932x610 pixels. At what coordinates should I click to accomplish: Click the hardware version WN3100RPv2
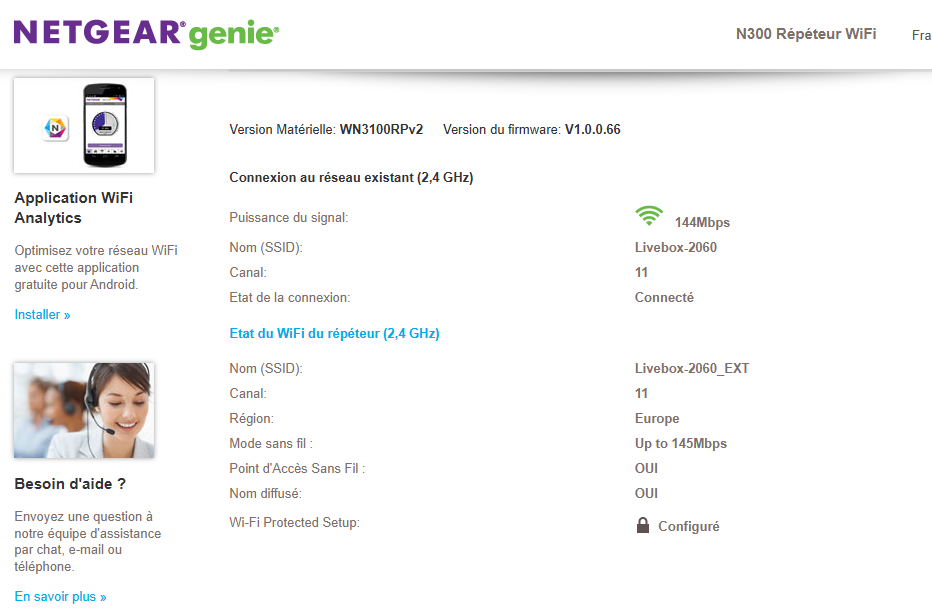(381, 130)
